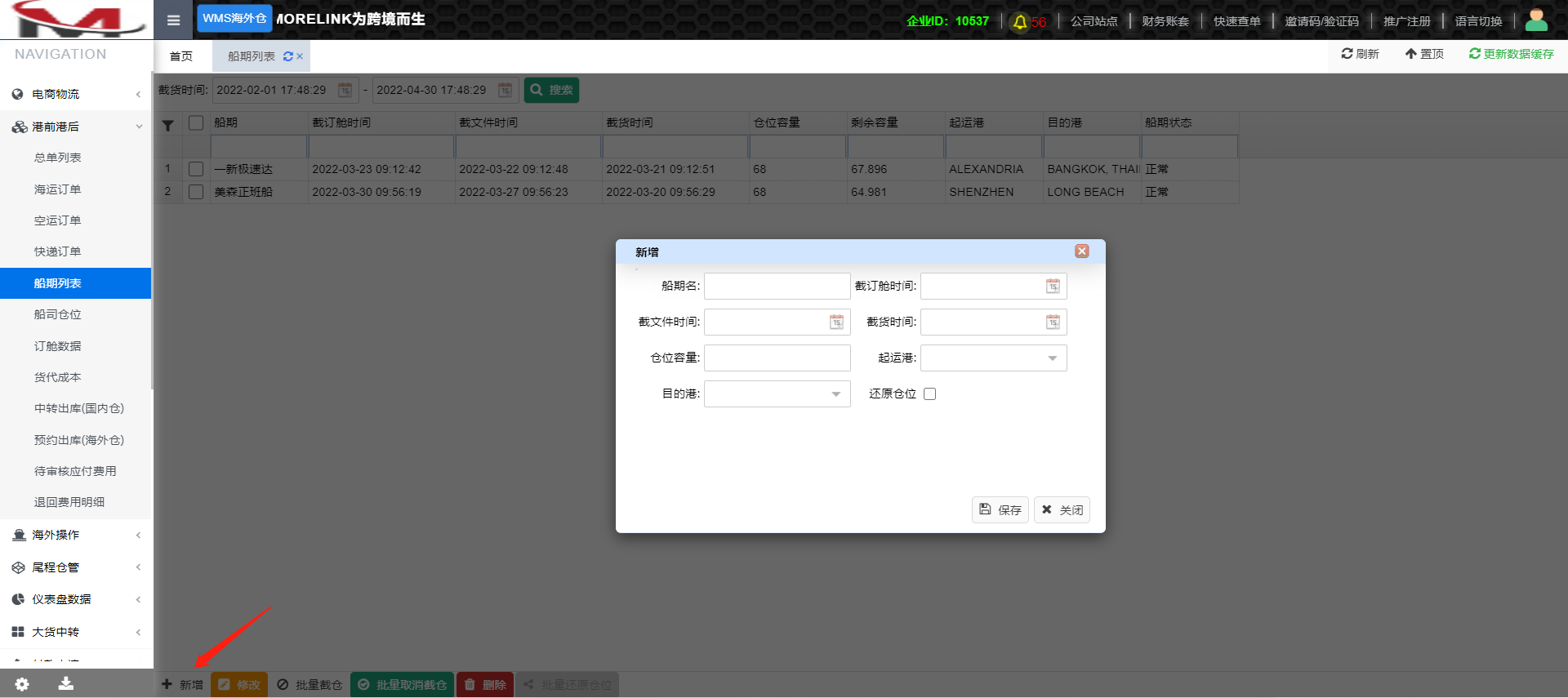Open calendar icon for 截文件时间 field

(x=837, y=322)
